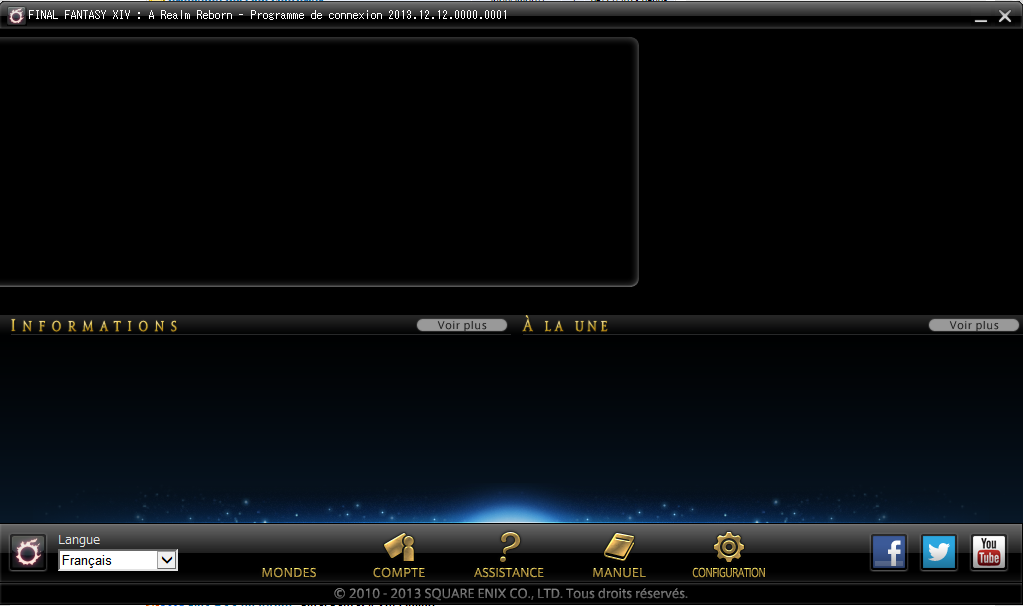Open the CONFIGURATION gear icon

[729, 547]
